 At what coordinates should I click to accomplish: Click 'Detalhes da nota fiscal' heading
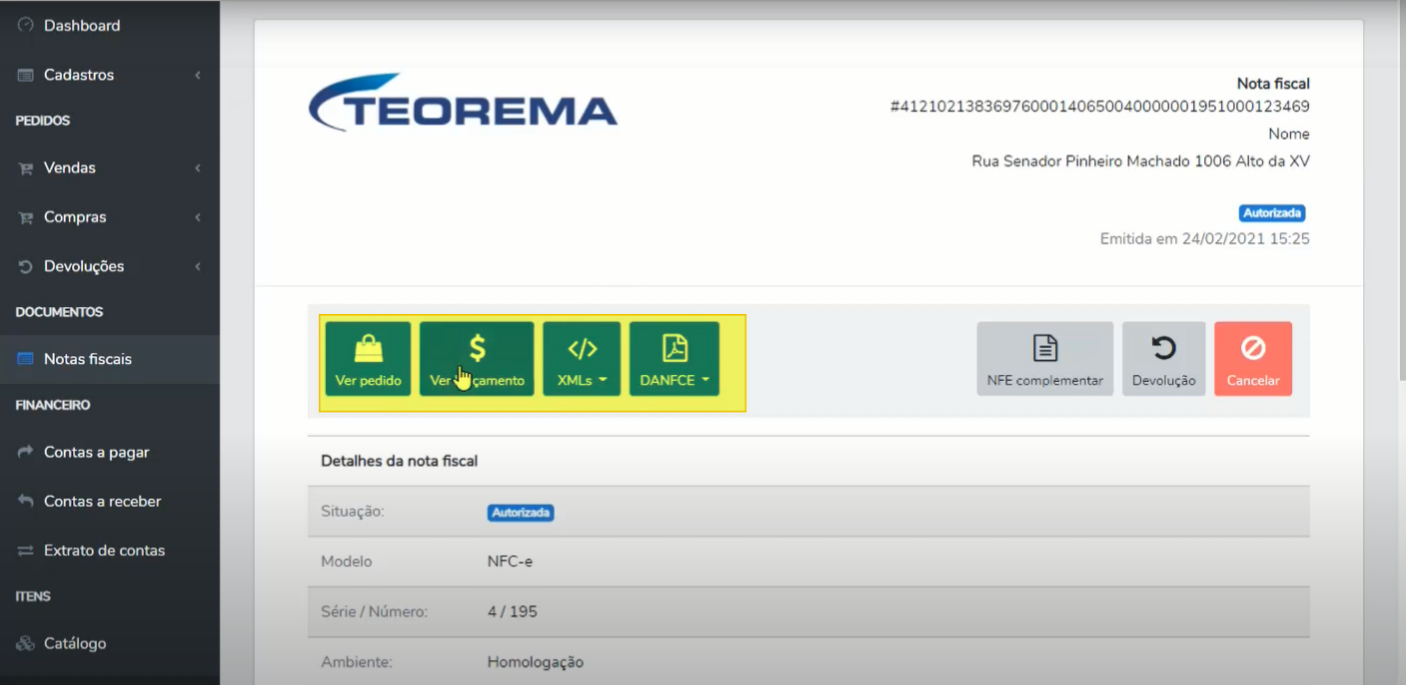pos(399,461)
